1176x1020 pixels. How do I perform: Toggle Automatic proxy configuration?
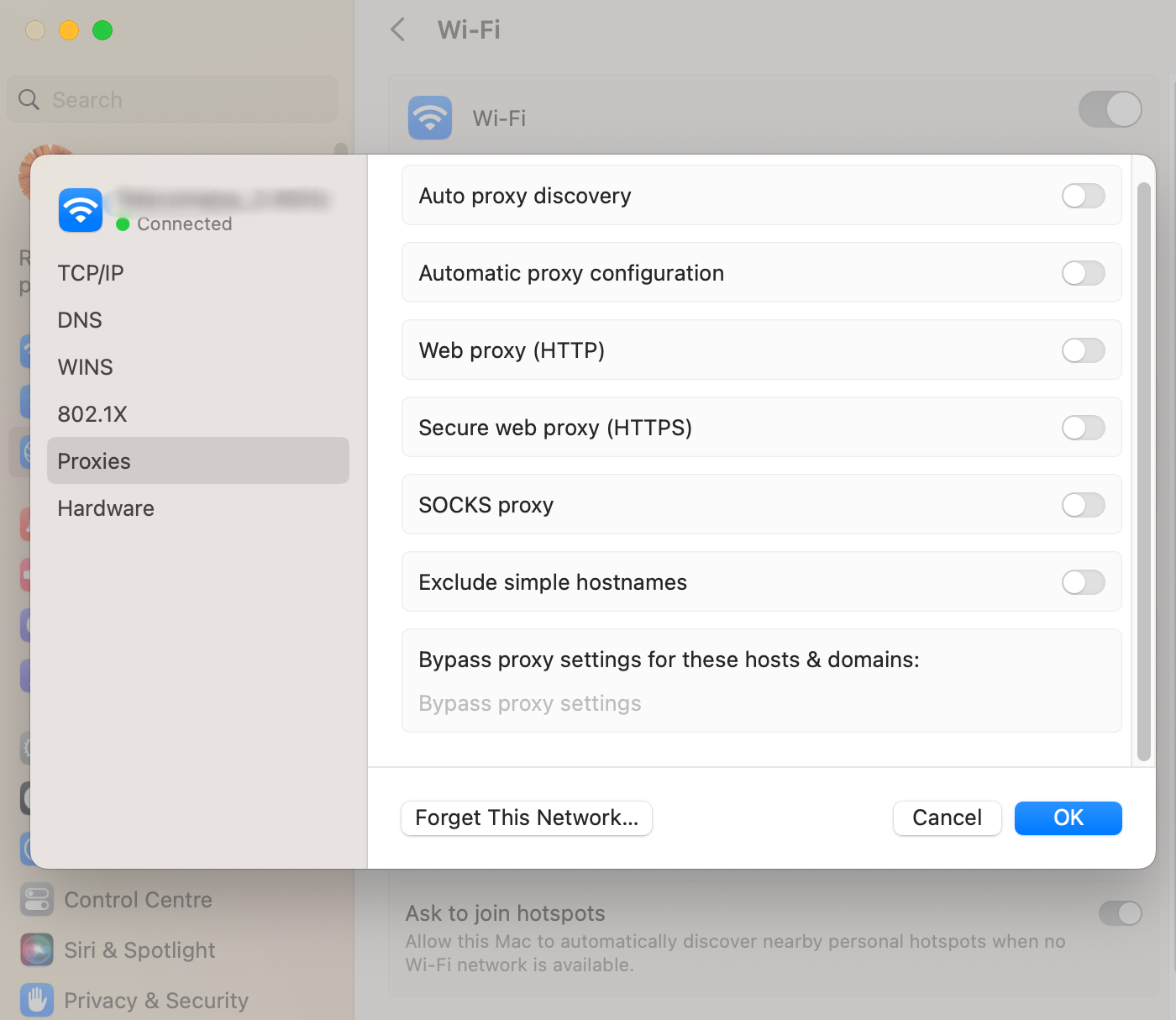[x=1083, y=273]
